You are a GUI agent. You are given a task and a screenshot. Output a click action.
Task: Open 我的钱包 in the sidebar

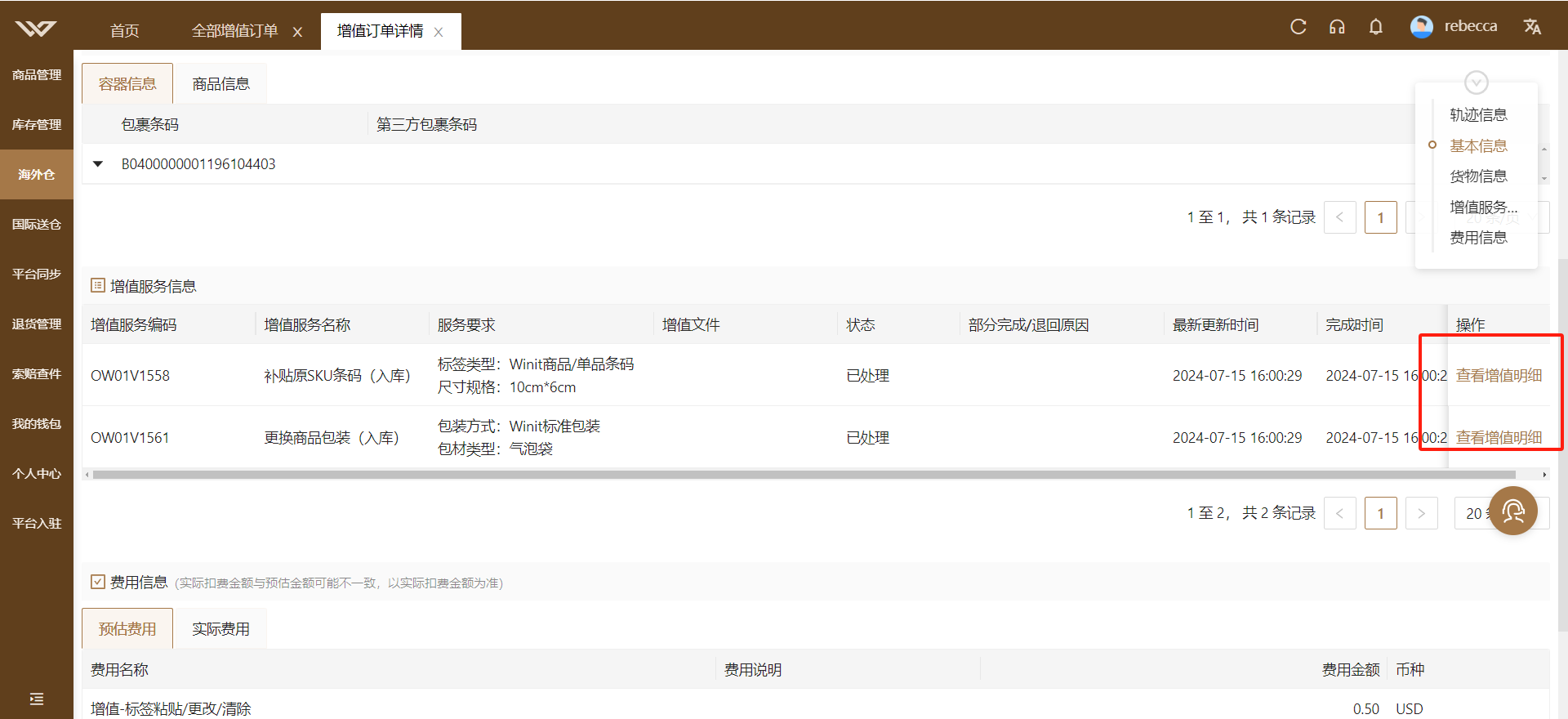(x=37, y=424)
